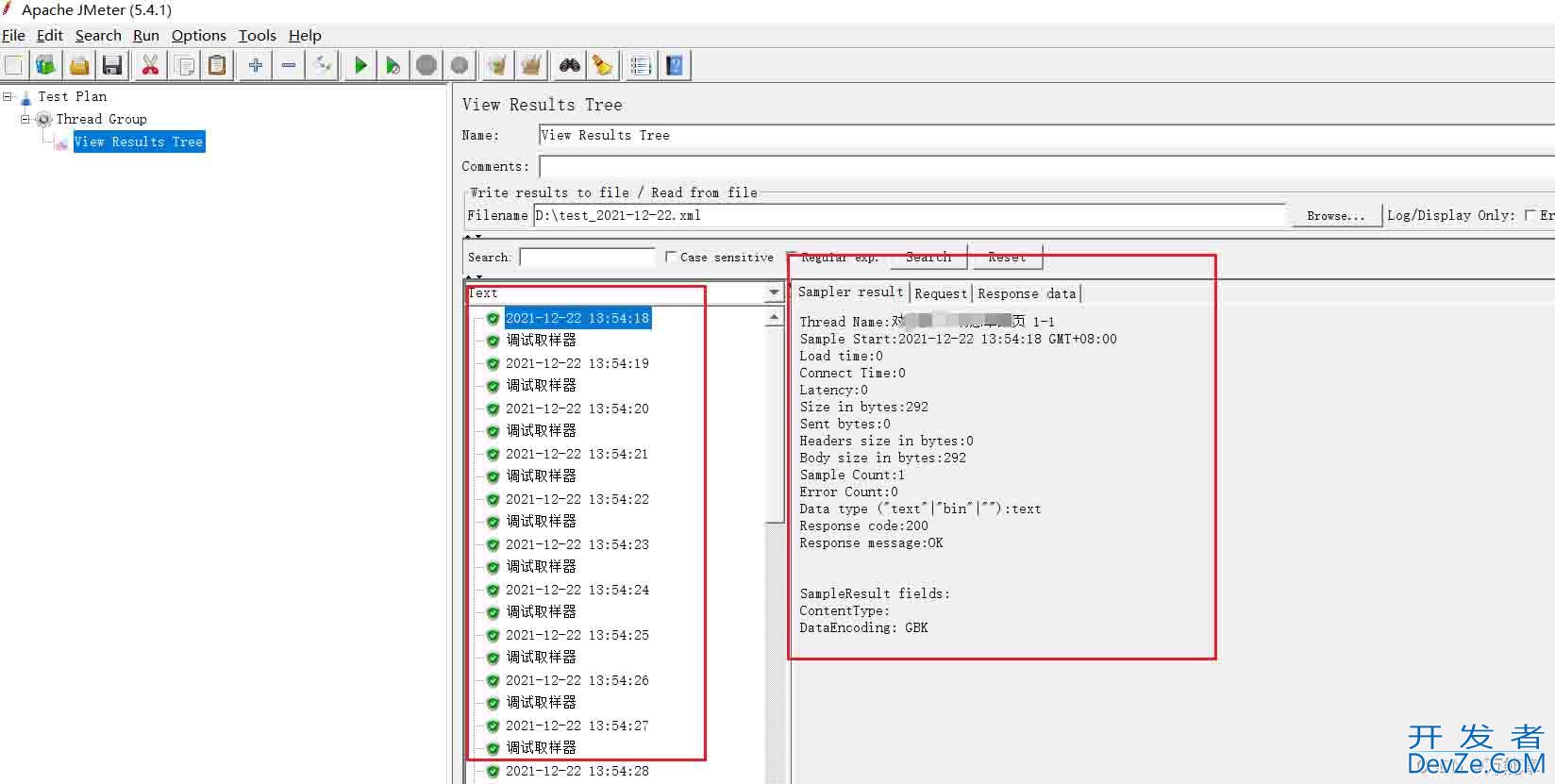Viewport: 1555px width, 784px height.
Task: Click the Thread Group gear icon
Action: coord(43,119)
